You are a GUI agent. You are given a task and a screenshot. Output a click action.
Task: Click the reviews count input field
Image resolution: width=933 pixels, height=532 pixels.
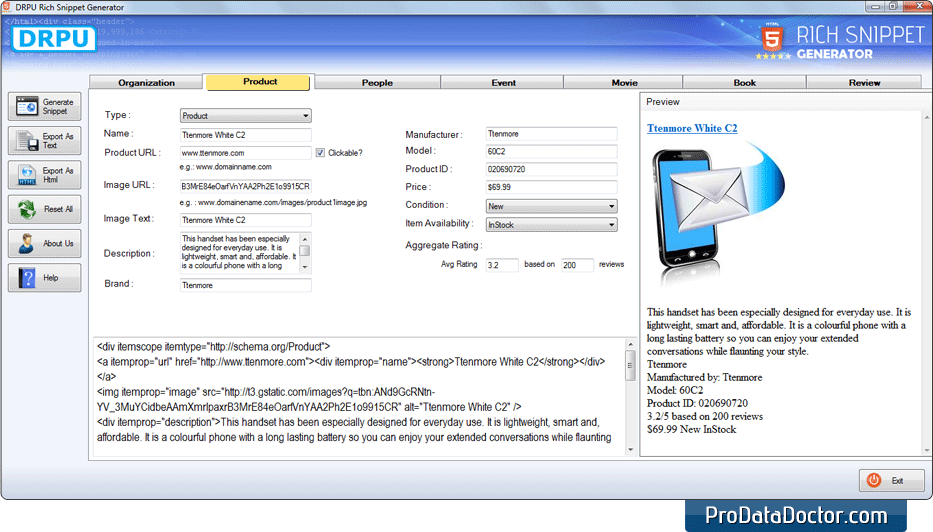click(577, 265)
